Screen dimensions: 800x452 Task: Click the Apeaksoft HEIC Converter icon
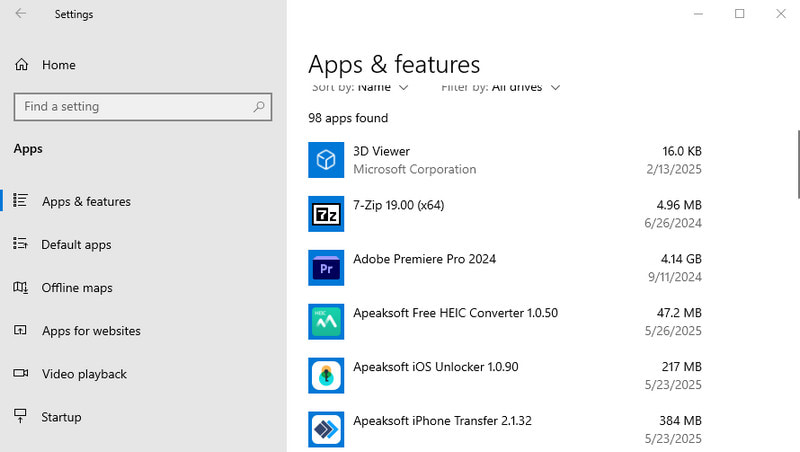326,322
